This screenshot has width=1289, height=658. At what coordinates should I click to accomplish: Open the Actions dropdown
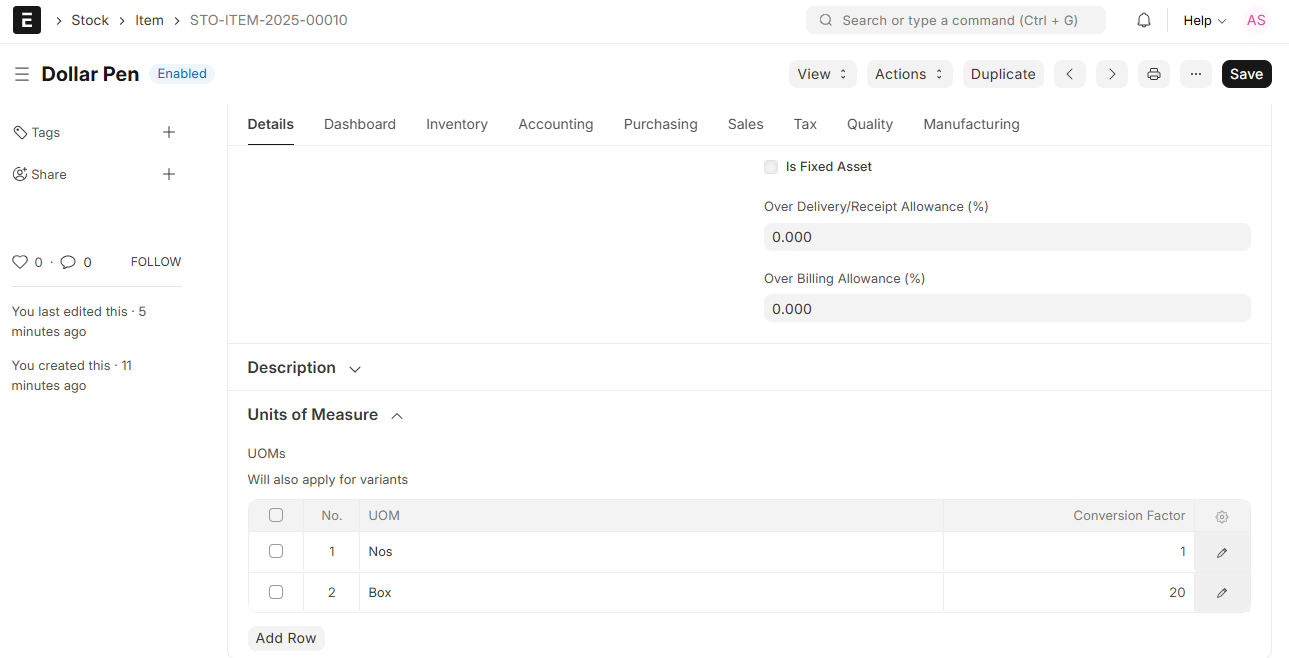pyautogui.click(x=909, y=74)
